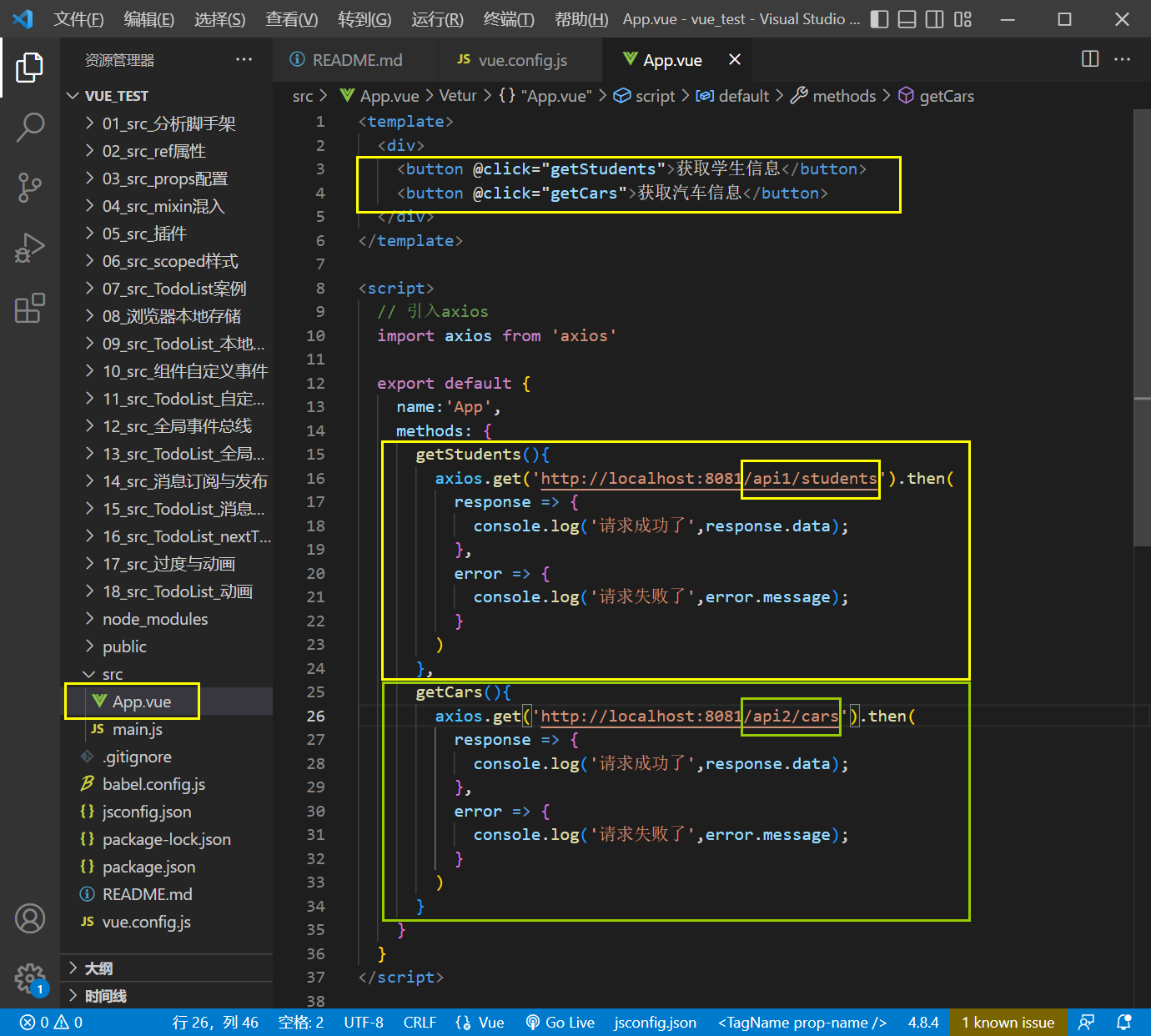
Task: Open editor More Actions ellipsis
Action: 1123,58
